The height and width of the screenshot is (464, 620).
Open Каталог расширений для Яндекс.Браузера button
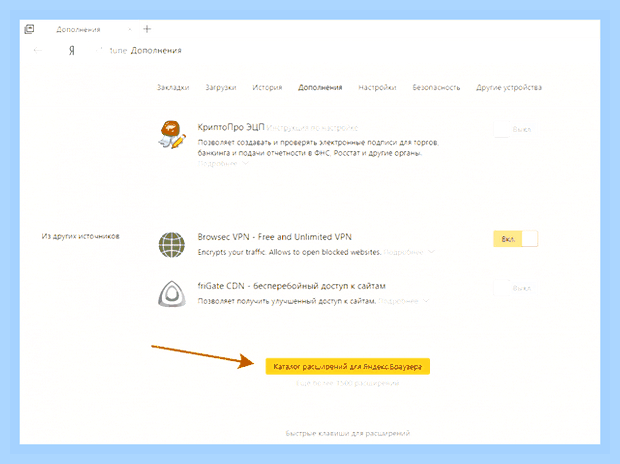(x=348, y=366)
